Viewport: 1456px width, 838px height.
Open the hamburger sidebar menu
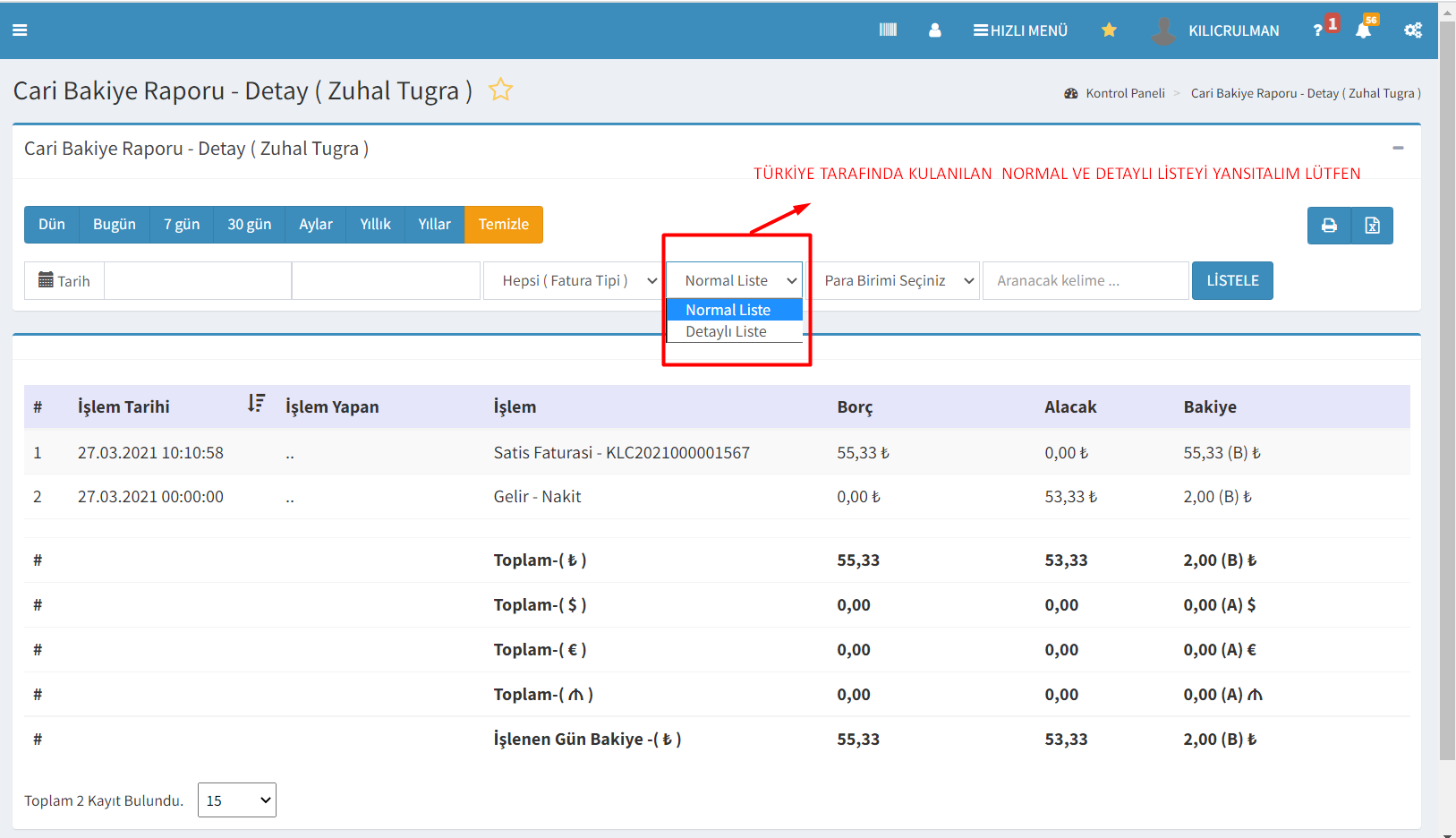point(20,30)
